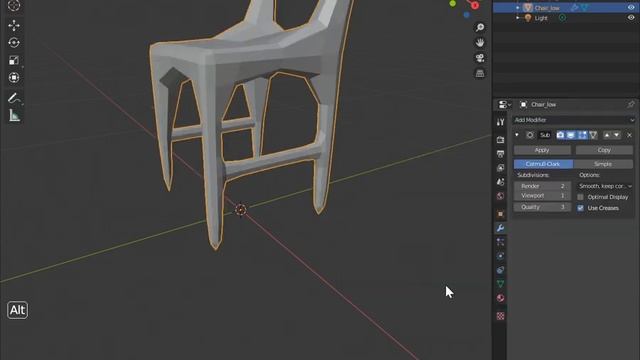This screenshot has height=360, width=640.
Task: Hide Chair_low object with eye icon
Action: [x=631, y=7]
